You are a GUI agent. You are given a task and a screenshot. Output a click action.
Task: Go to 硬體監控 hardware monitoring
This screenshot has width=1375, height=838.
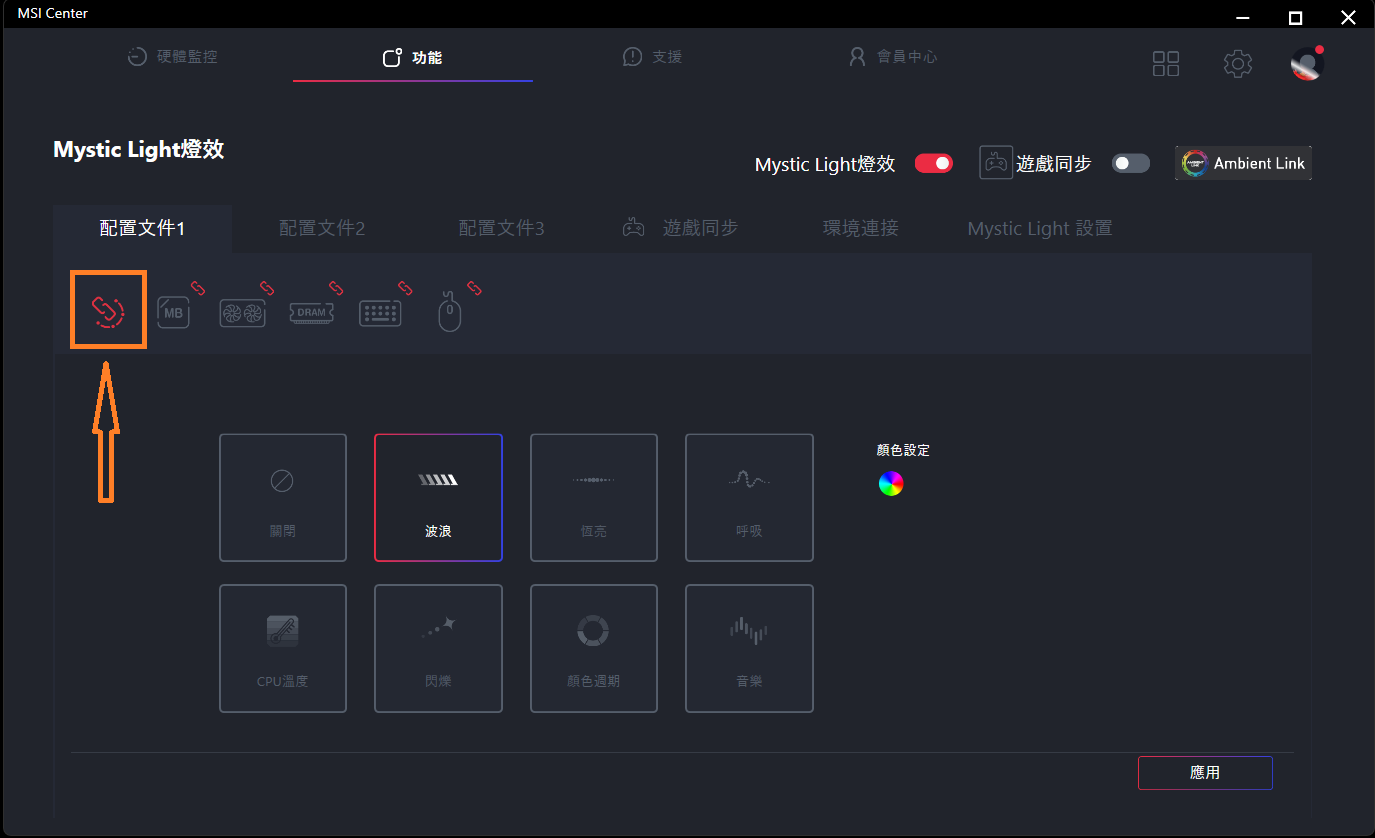172,57
